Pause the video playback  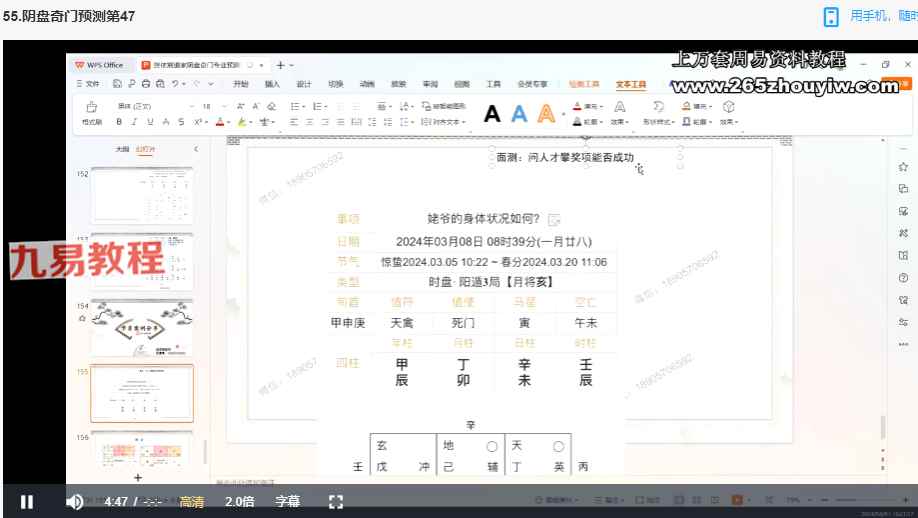(27, 502)
